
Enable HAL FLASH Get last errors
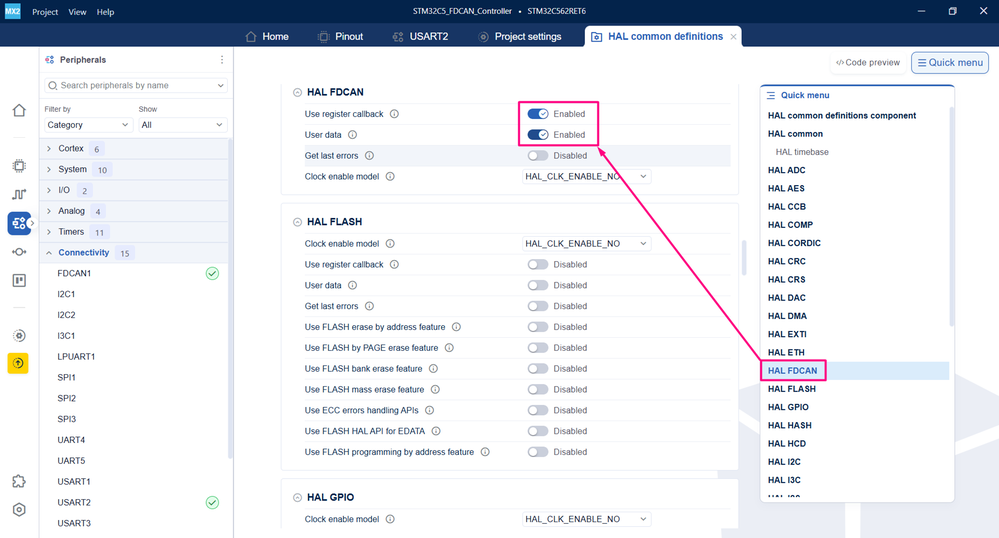coord(538,306)
